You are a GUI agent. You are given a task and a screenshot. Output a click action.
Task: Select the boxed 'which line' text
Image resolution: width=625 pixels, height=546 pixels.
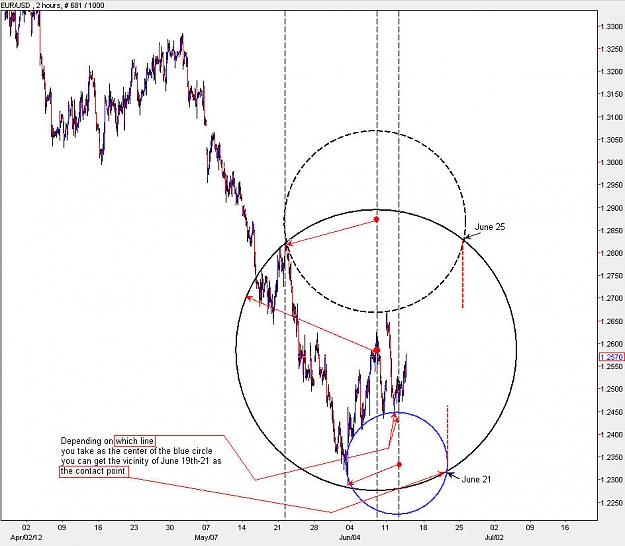coord(134,441)
